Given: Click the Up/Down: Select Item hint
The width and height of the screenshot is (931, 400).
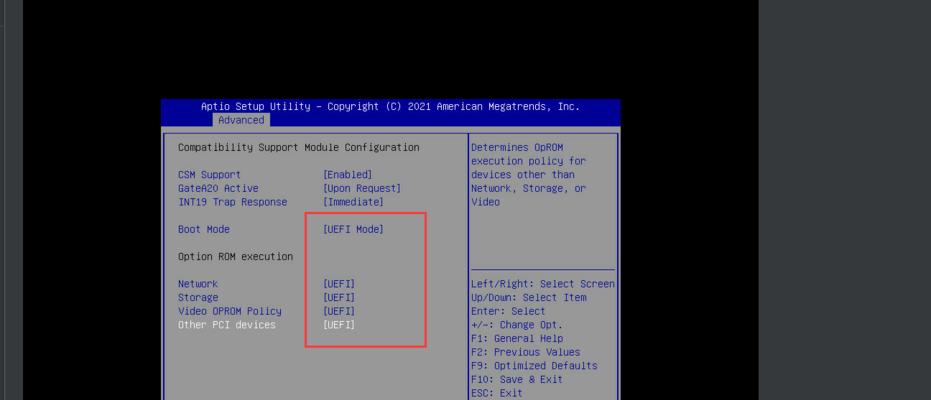Looking at the screenshot, I should (x=528, y=297).
